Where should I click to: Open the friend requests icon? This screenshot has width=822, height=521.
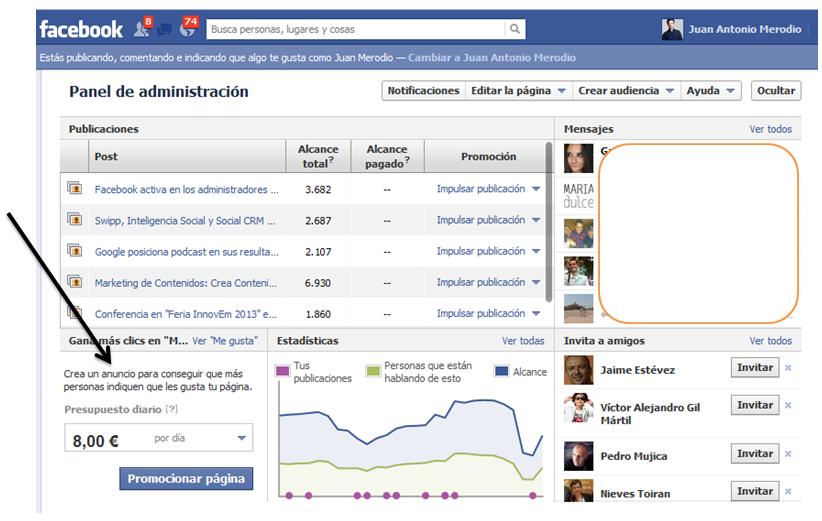pyautogui.click(x=142, y=28)
